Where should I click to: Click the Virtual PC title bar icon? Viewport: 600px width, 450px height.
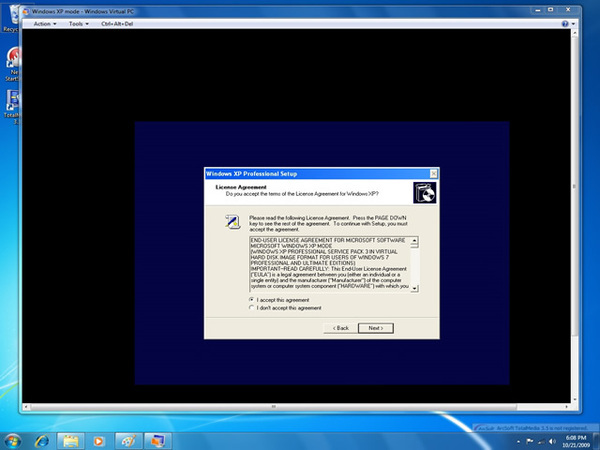pos(26,11)
